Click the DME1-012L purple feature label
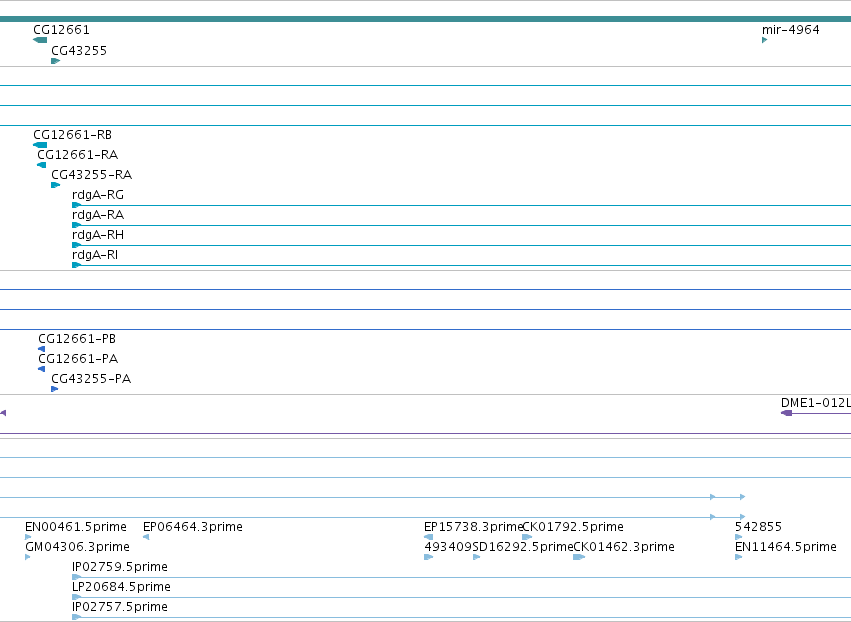 point(816,403)
